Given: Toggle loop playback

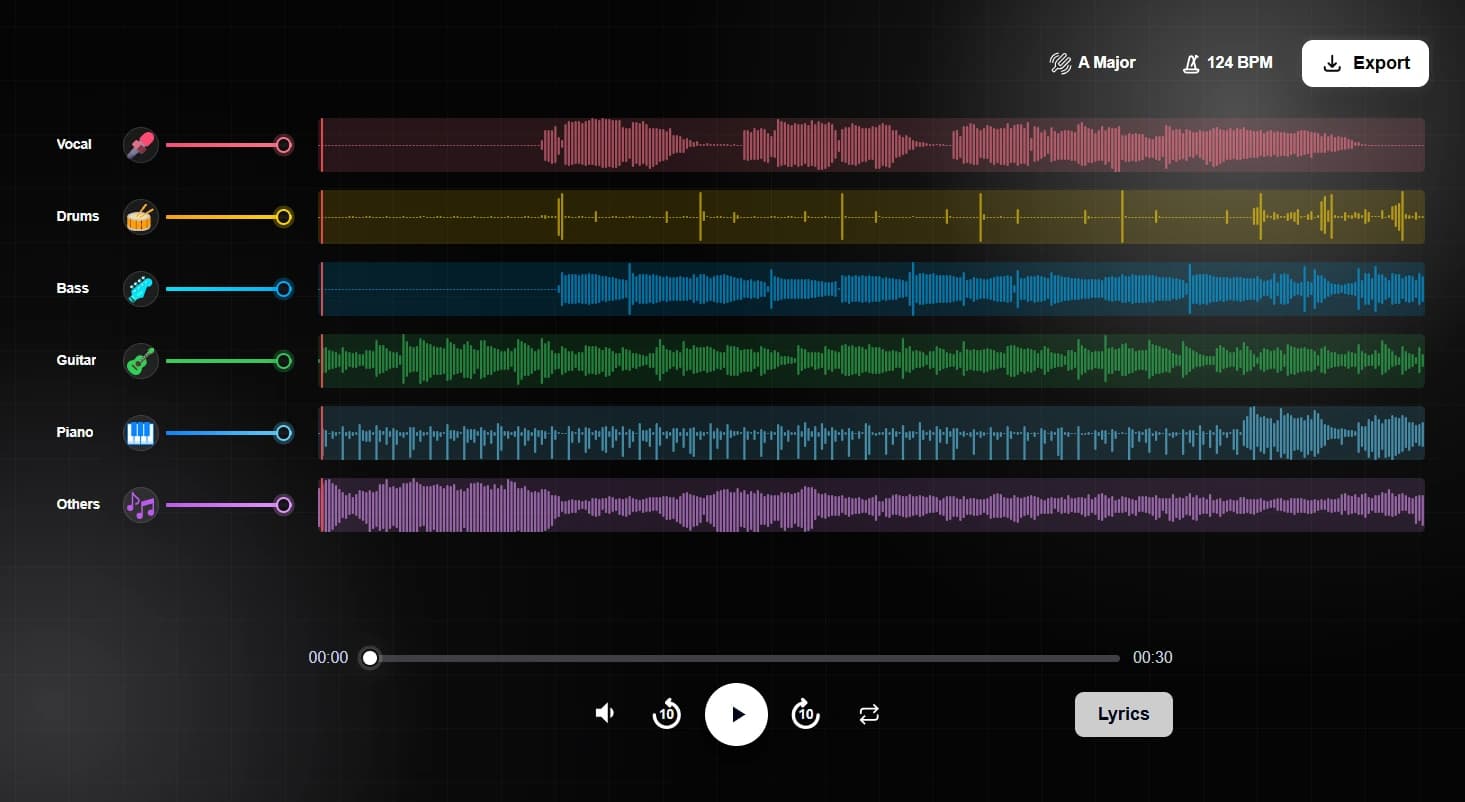Looking at the screenshot, I should pos(869,714).
